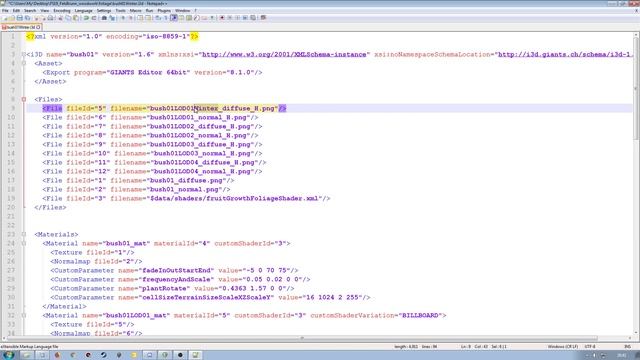Collapse the Asset block fold marker
Screen dimensions: 640x360
click(24, 63)
